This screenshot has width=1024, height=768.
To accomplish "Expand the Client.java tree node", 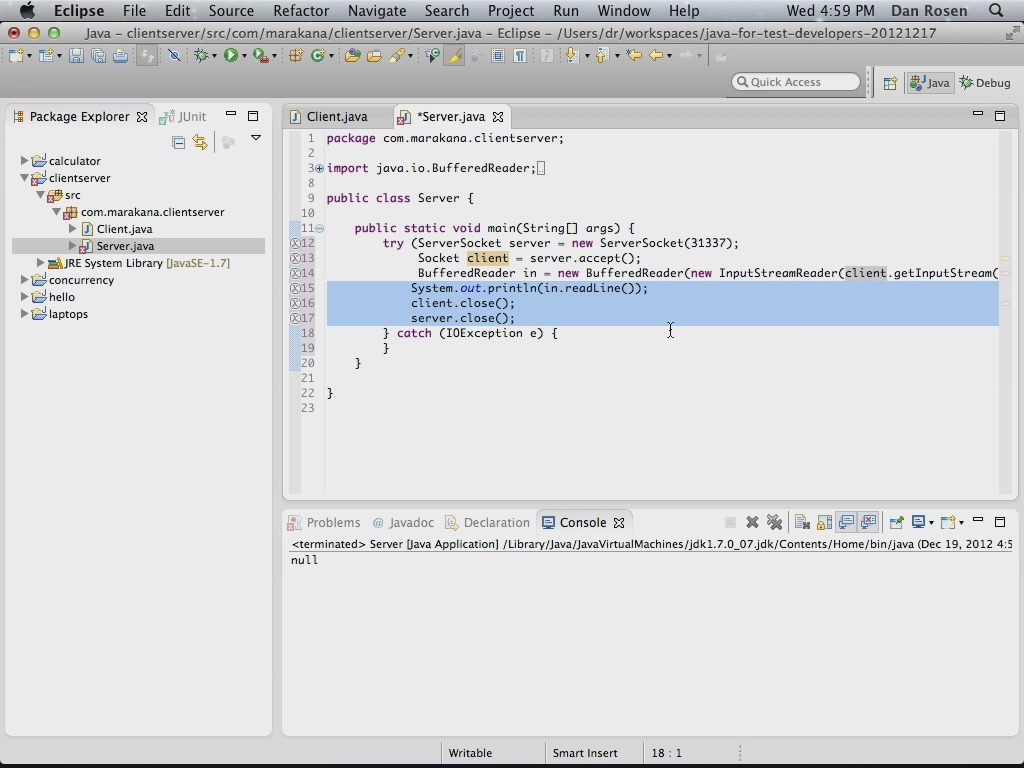I will click(x=72, y=229).
